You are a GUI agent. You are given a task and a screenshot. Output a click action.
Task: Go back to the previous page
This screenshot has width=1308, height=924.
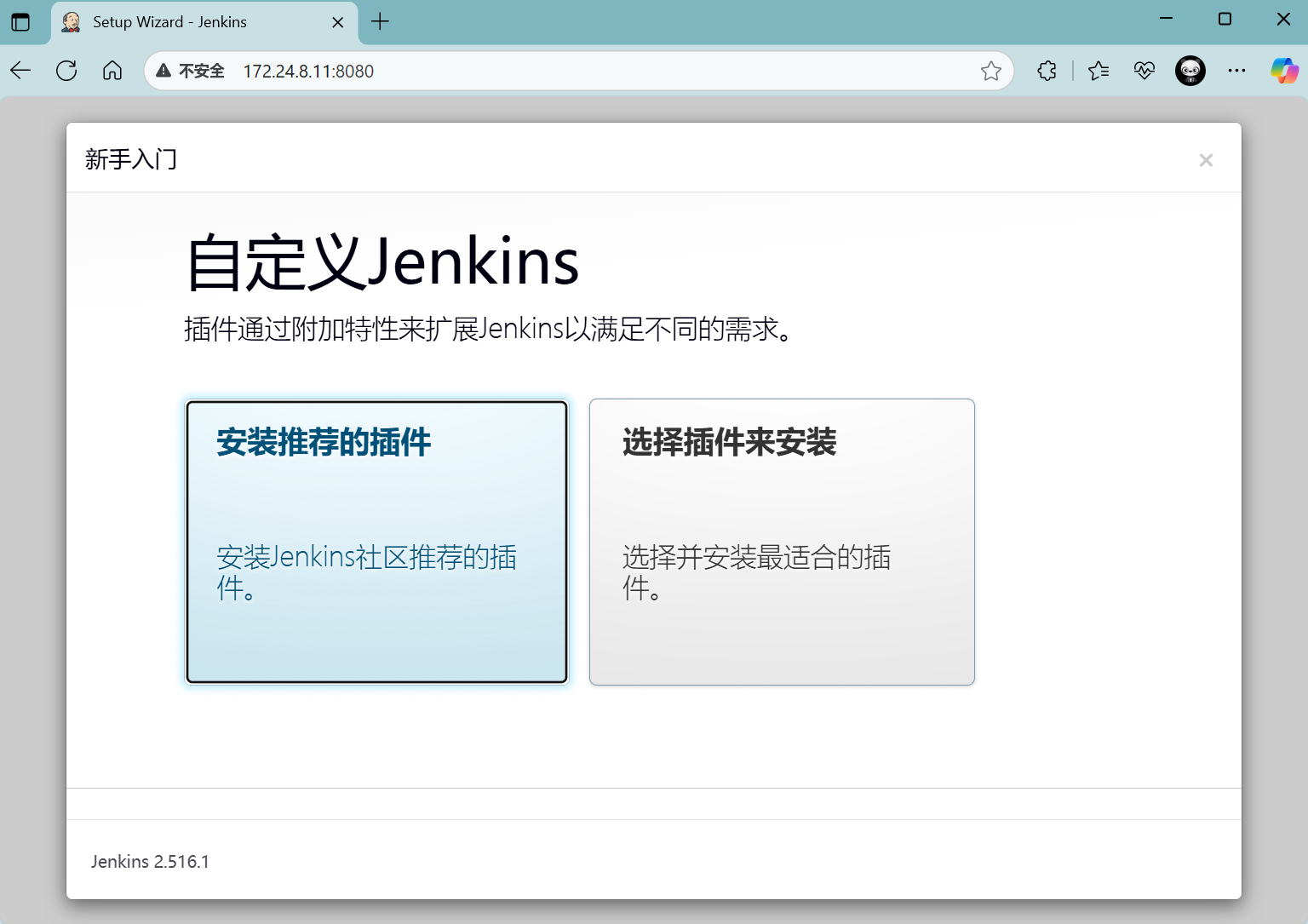pos(20,71)
